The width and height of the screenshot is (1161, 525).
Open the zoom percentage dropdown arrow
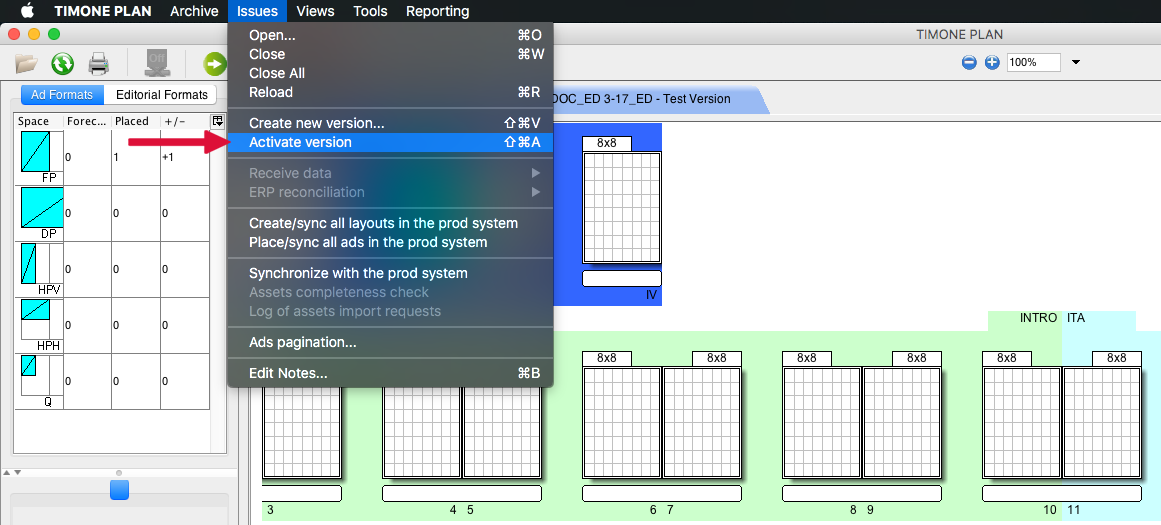pyautogui.click(x=1076, y=62)
